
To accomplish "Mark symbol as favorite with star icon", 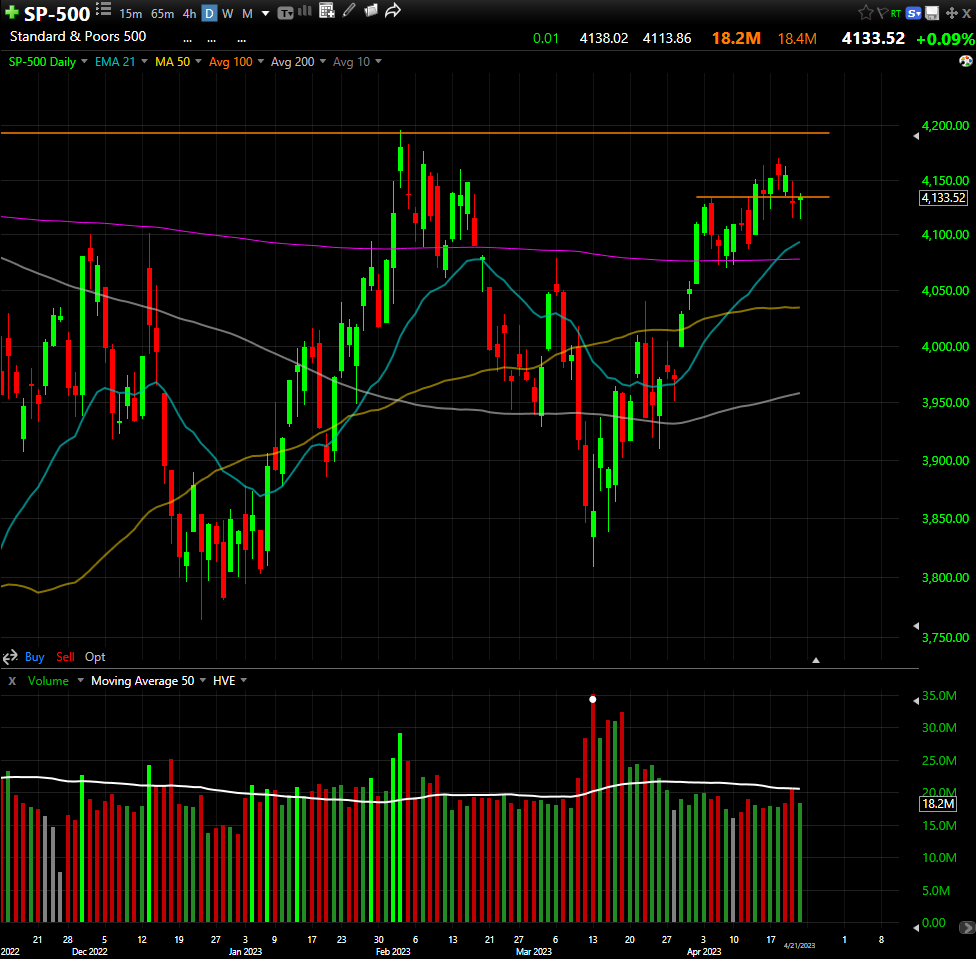I will click(865, 12).
